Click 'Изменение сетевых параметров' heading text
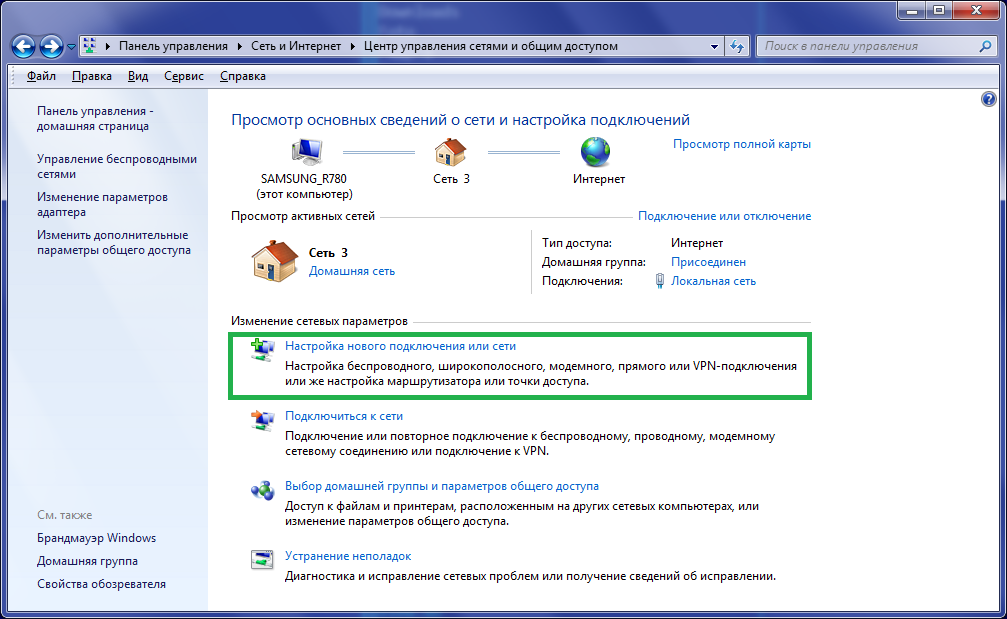Viewport: 1007px width, 619px height. click(319, 320)
